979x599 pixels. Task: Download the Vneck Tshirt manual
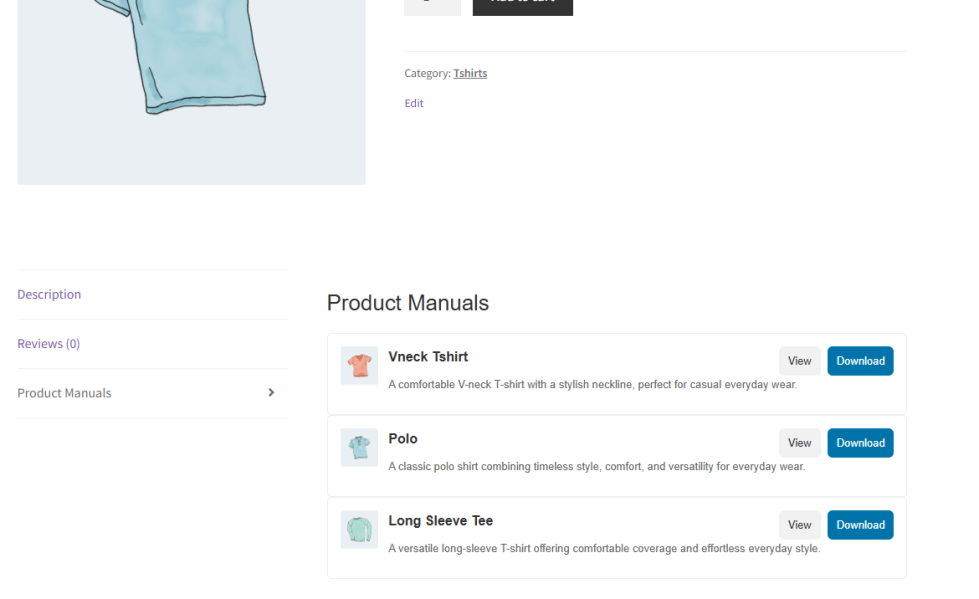click(860, 361)
